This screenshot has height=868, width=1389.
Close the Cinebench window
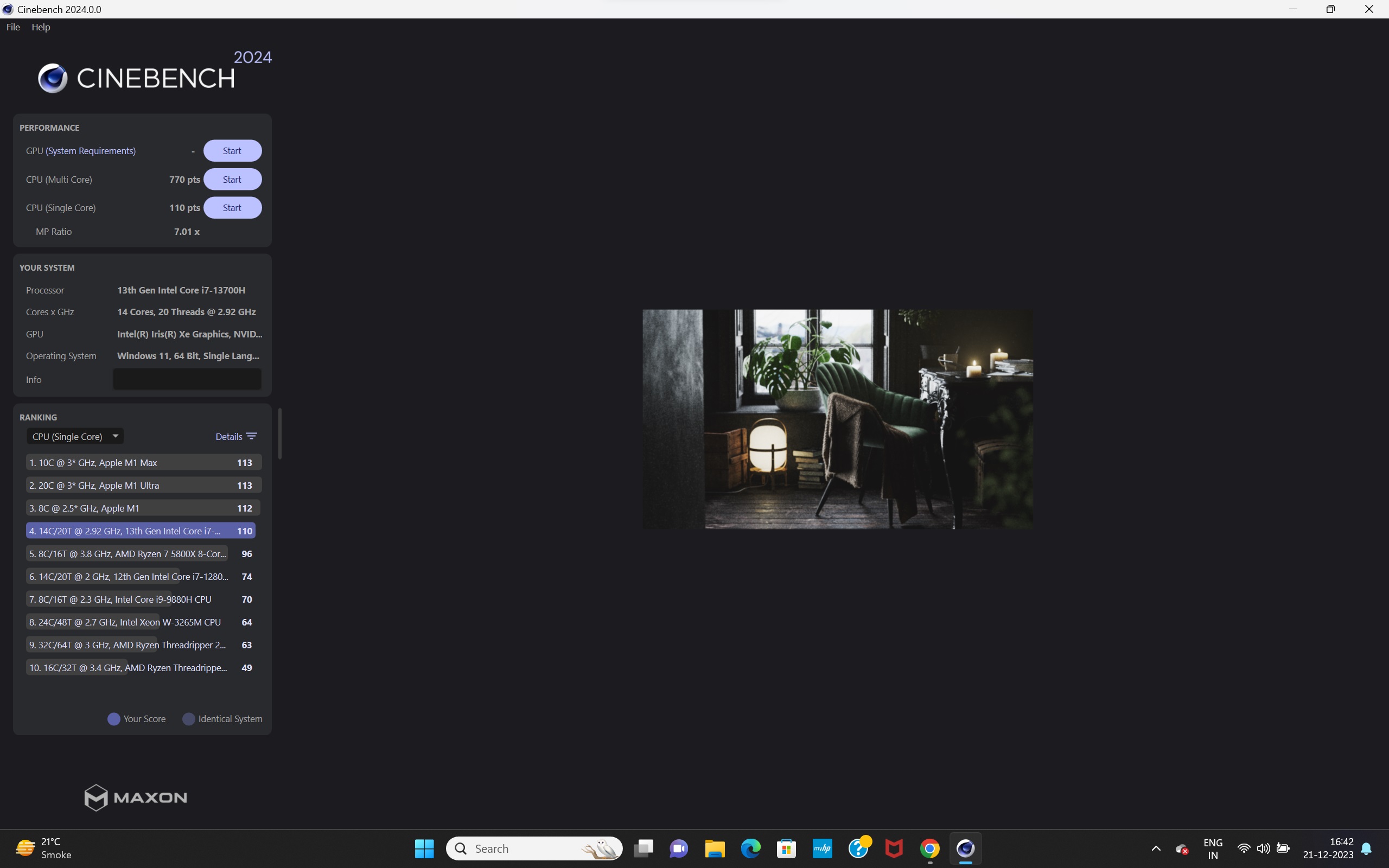(x=1369, y=9)
